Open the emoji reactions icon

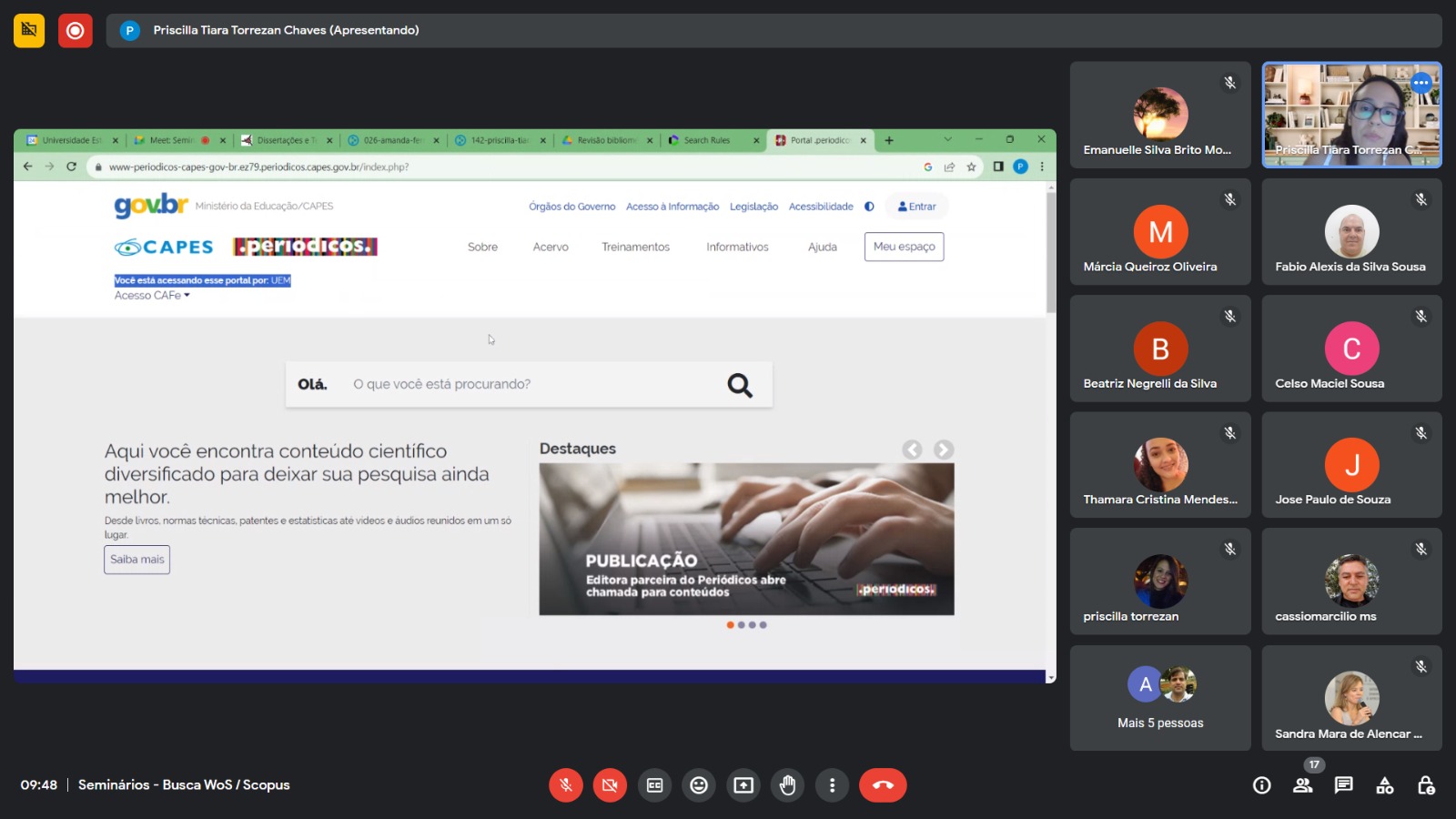point(699,785)
